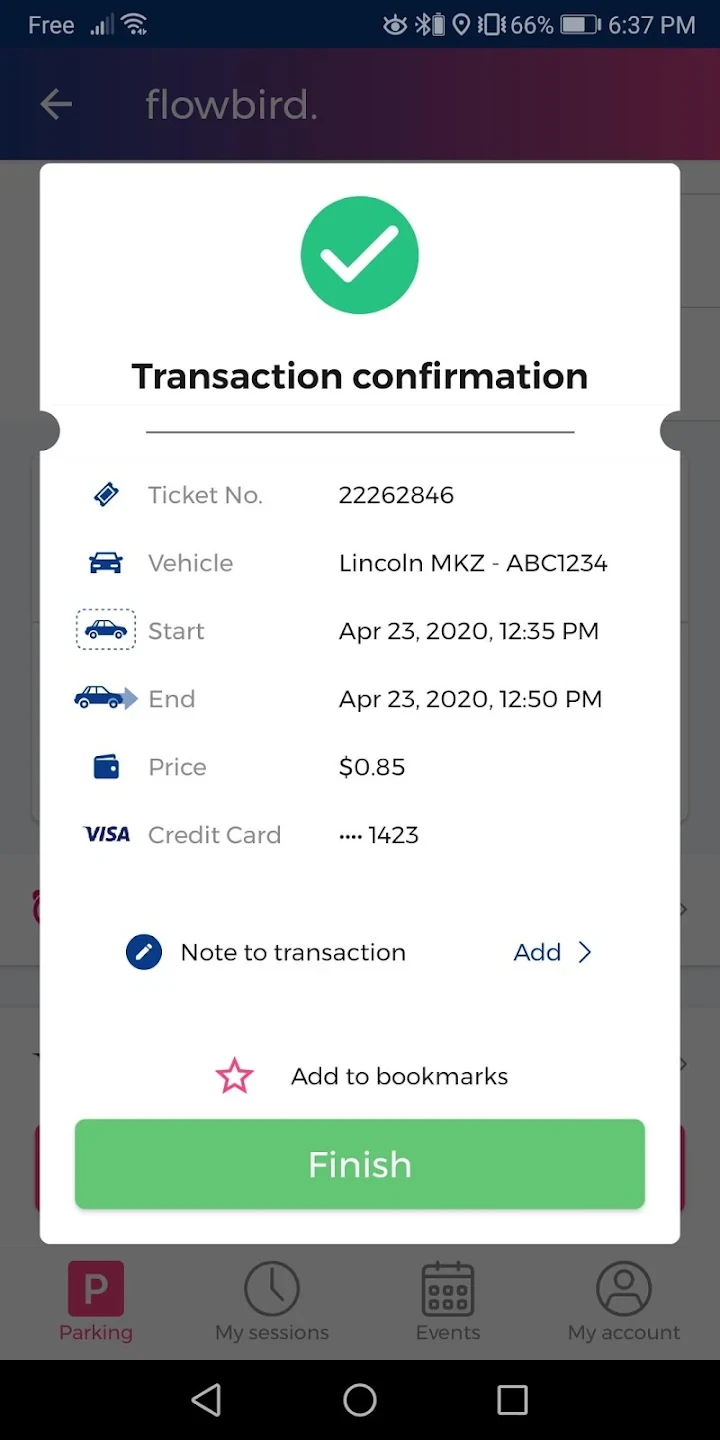Tap the Android recent apps button

[x=512, y=1400]
